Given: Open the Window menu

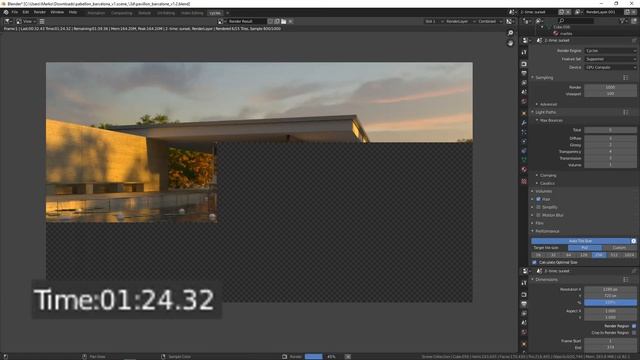Looking at the screenshot, I should pyautogui.click(x=57, y=12).
